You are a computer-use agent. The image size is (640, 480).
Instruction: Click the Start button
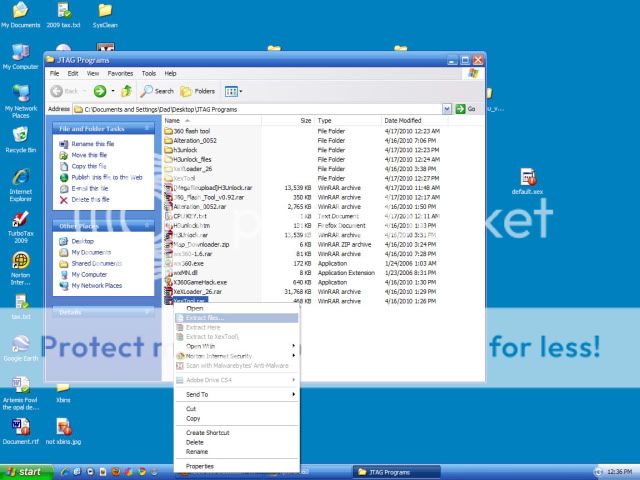point(24,471)
